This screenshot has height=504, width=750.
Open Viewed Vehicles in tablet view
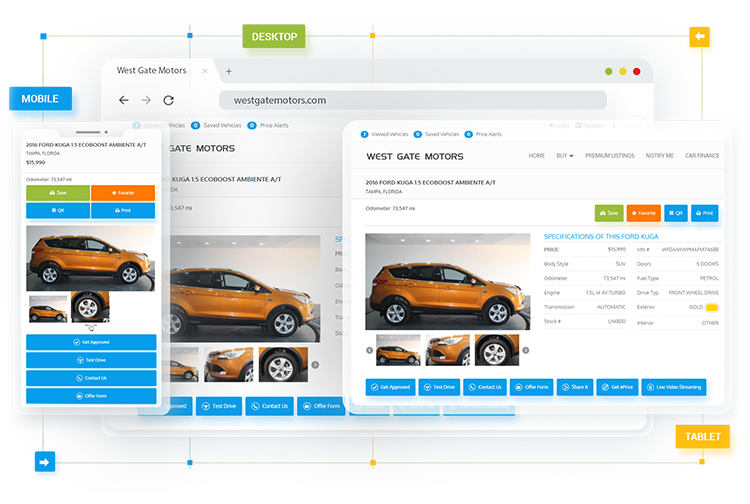pos(385,134)
